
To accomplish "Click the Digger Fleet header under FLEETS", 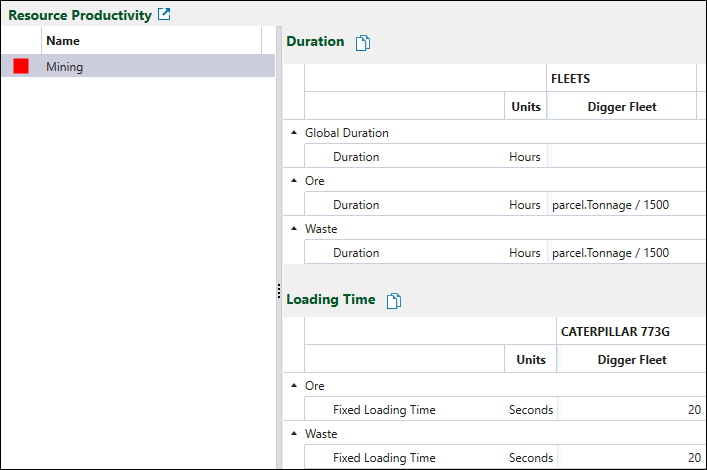I will coord(621,107).
